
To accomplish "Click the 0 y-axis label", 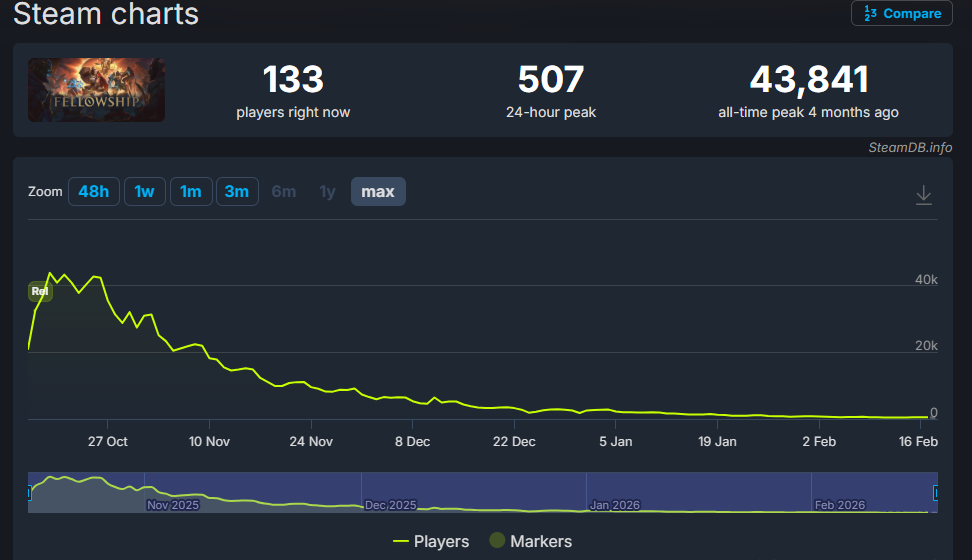I will [934, 412].
